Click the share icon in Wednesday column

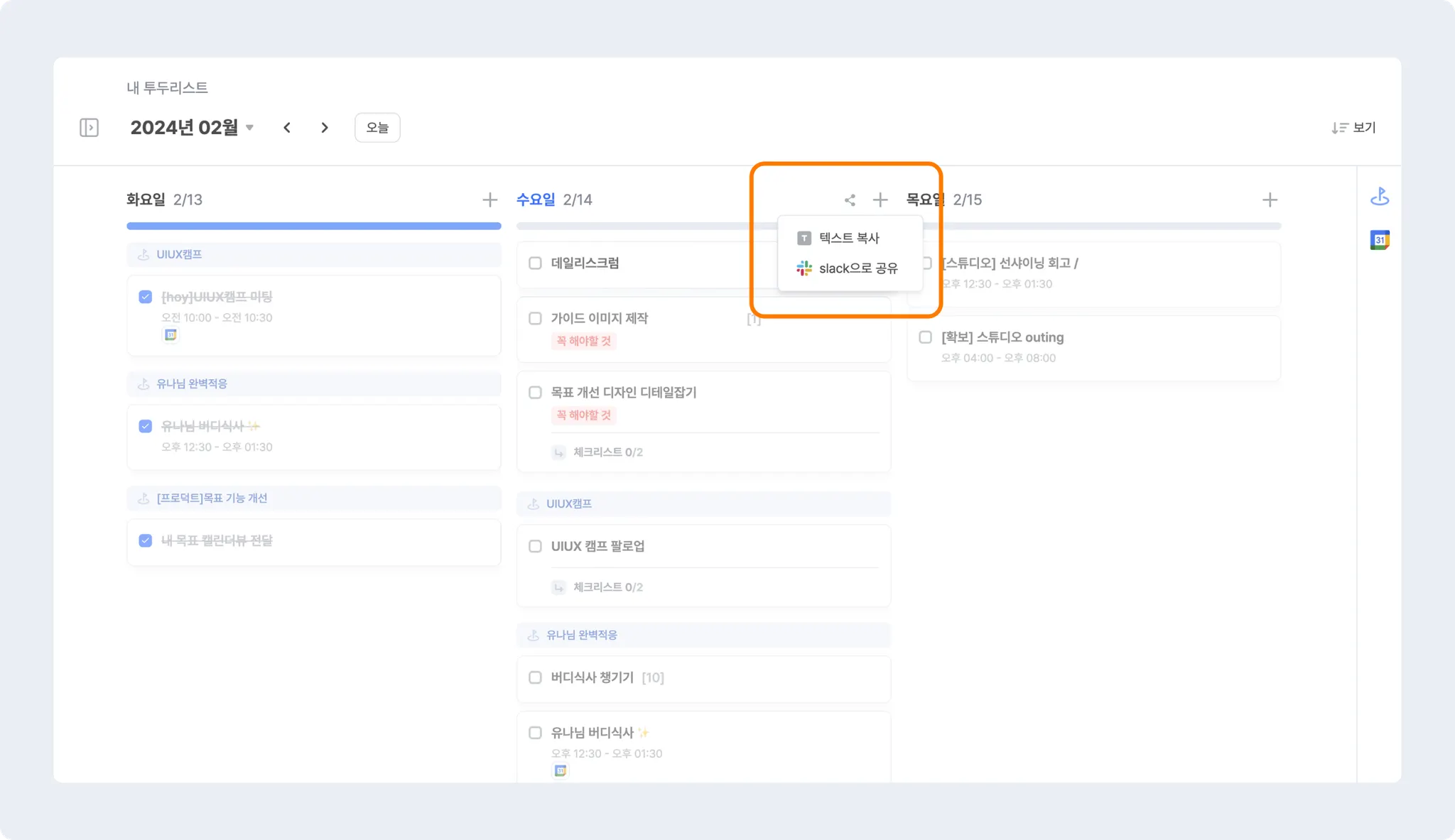[850, 200]
